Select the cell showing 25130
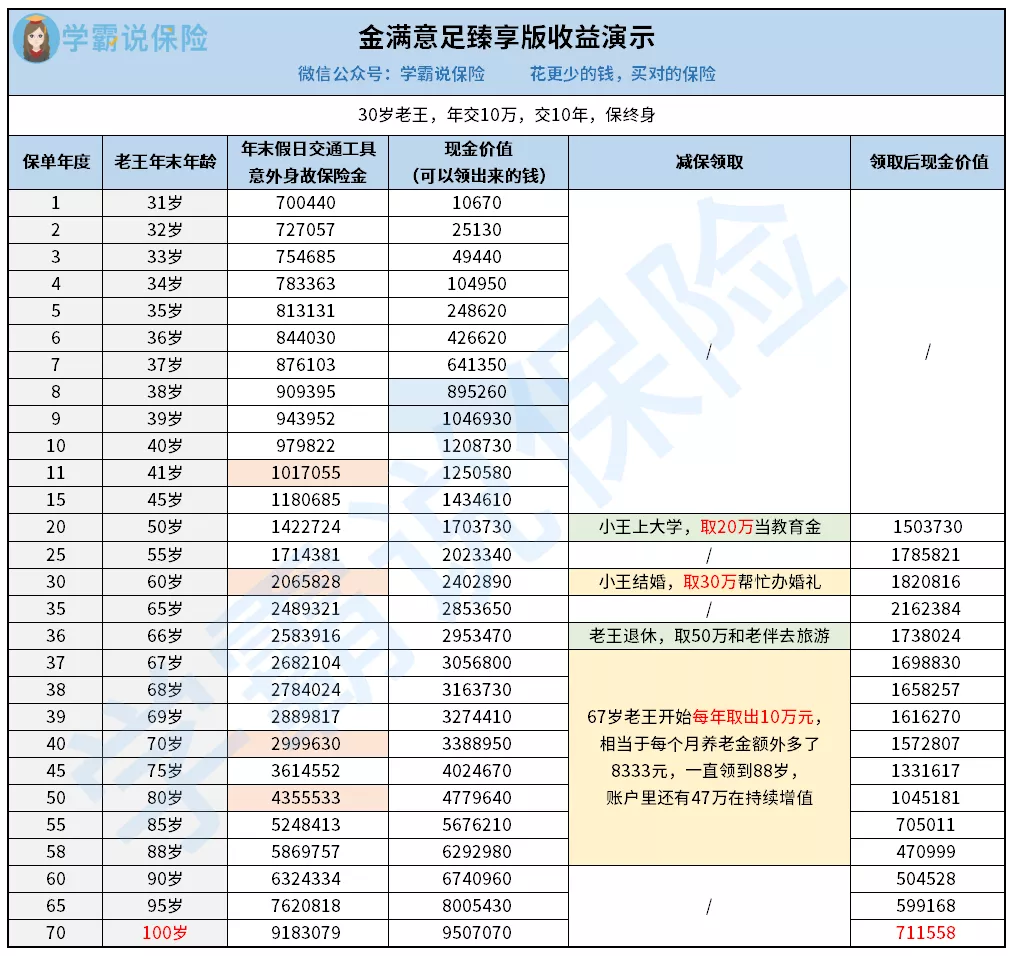Screen dimensions: 1013x956 click(x=477, y=230)
